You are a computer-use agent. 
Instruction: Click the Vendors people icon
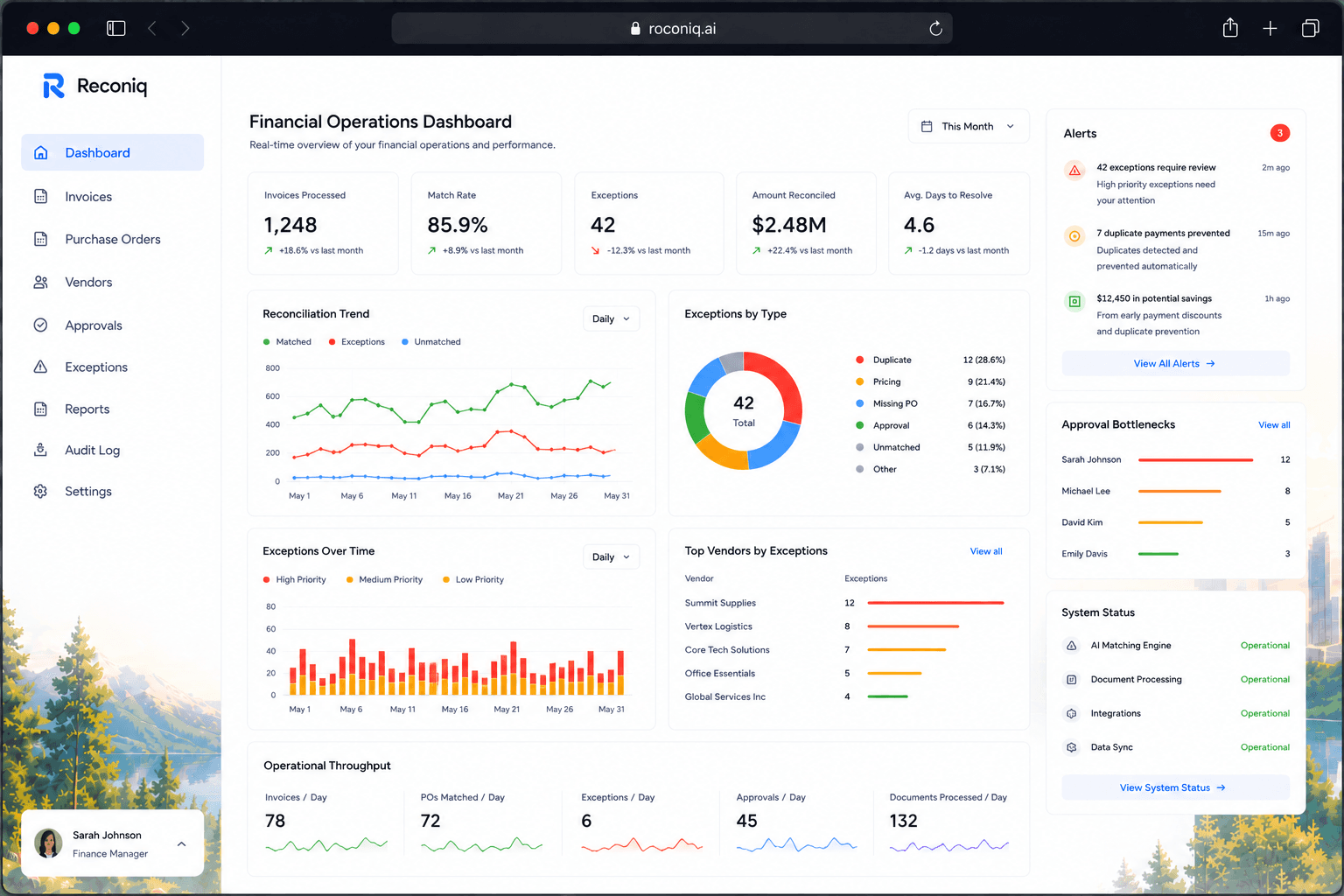click(40, 282)
